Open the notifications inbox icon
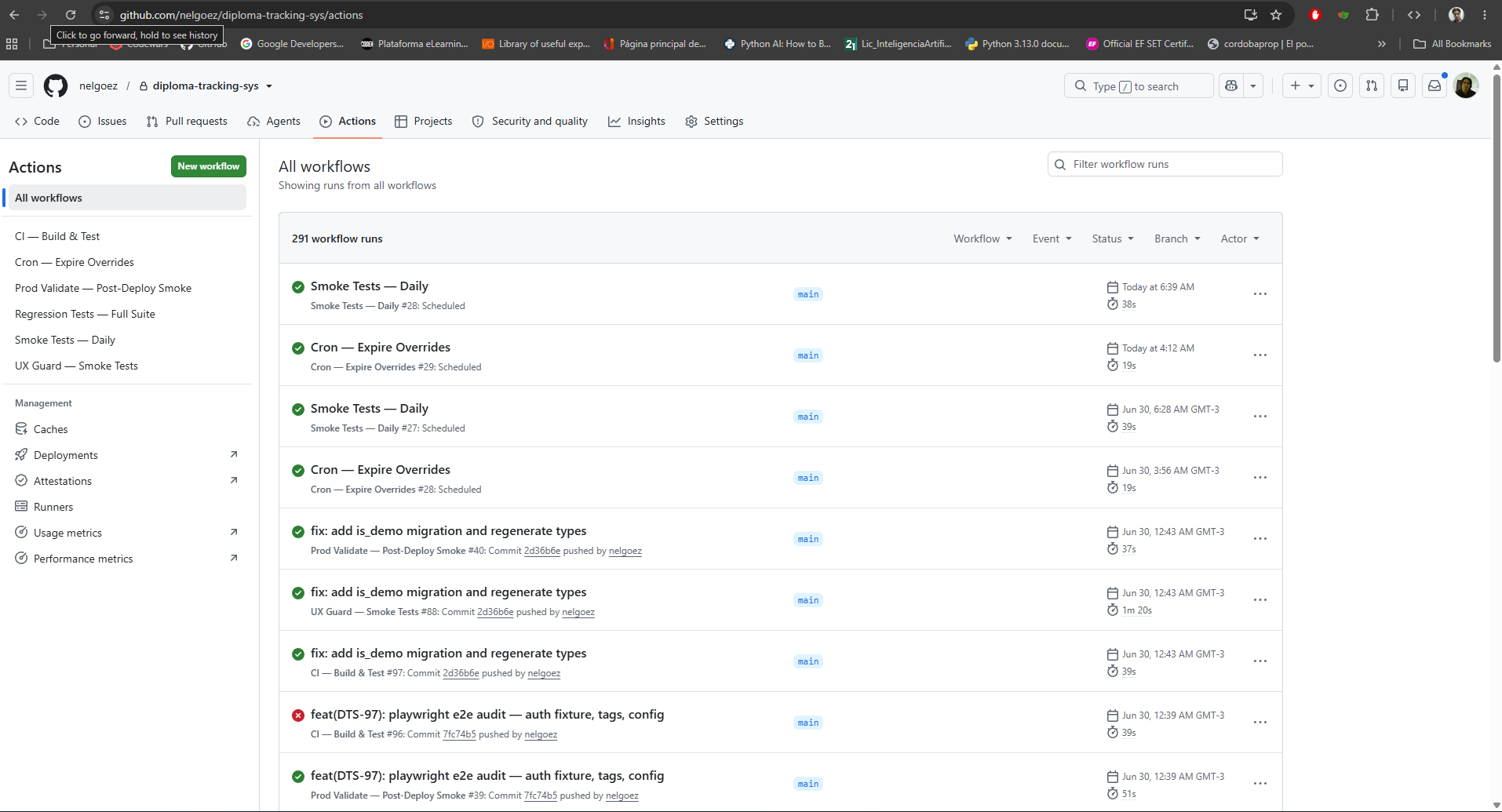1502x812 pixels. click(x=1435, y=86)
